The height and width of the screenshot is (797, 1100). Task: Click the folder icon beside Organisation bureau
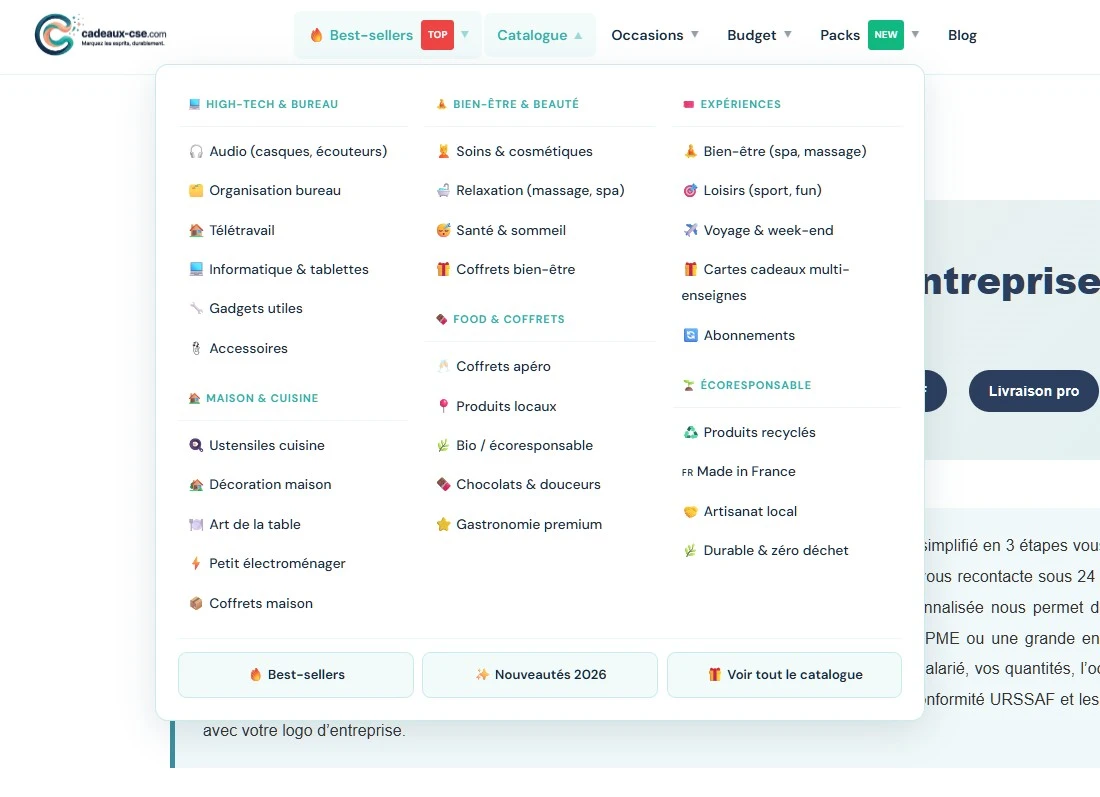point(196,191)
